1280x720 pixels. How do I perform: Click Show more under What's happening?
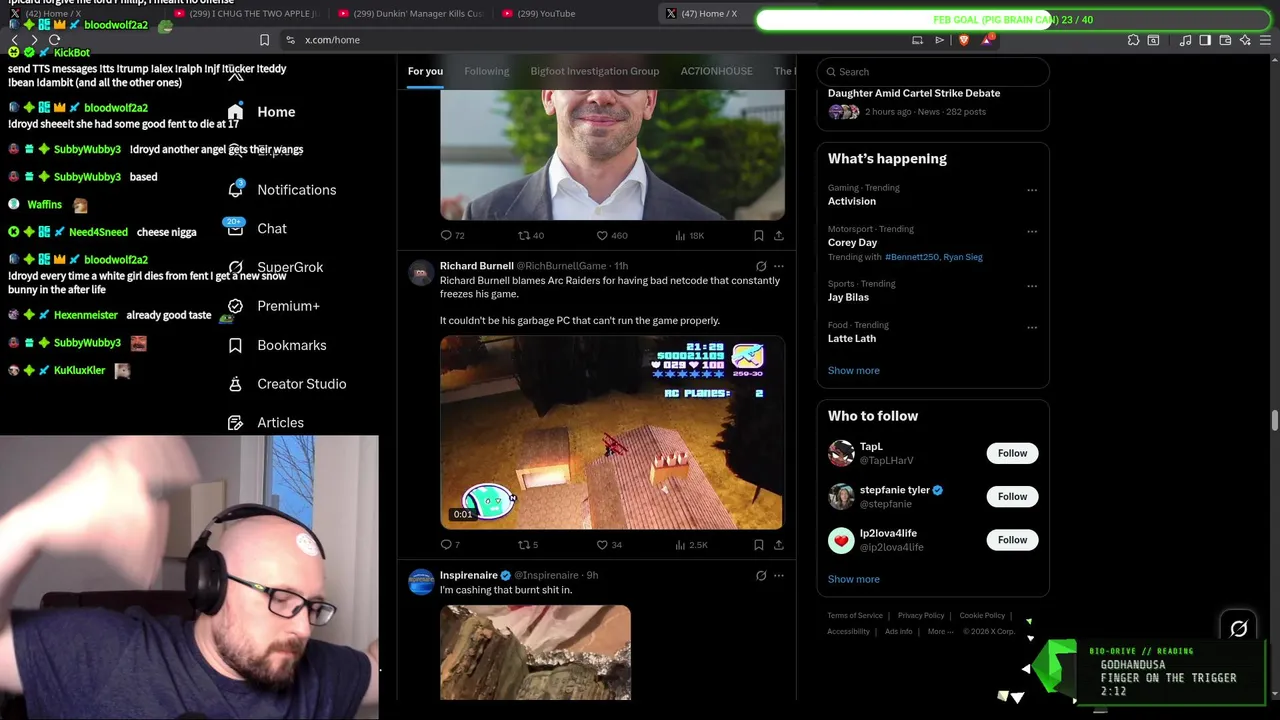[x=854, y=371]
